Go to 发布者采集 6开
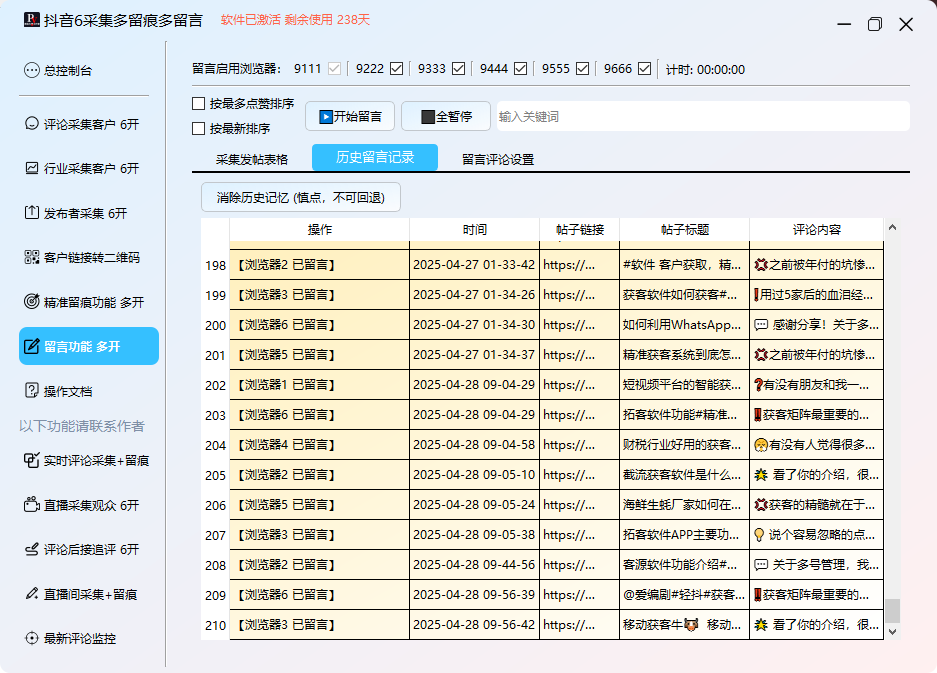937x673 pixels. tap(85, 213)
